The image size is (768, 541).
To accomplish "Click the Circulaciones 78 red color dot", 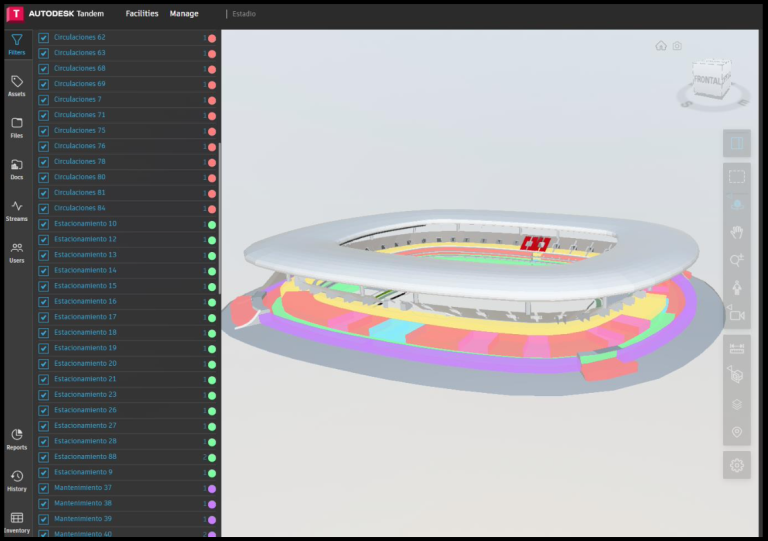I will 212,163.
